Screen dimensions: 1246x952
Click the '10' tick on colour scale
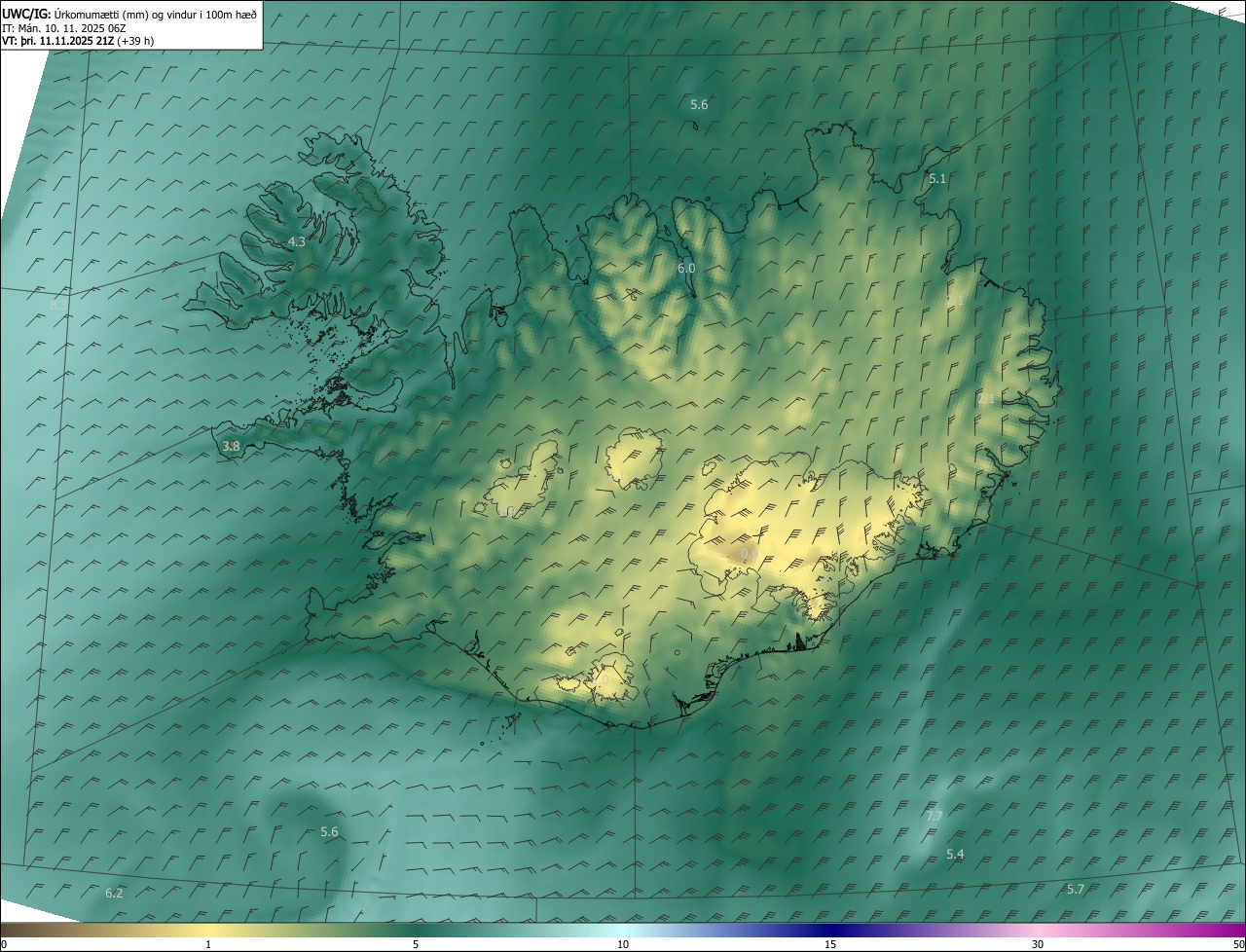pos(623,945)
